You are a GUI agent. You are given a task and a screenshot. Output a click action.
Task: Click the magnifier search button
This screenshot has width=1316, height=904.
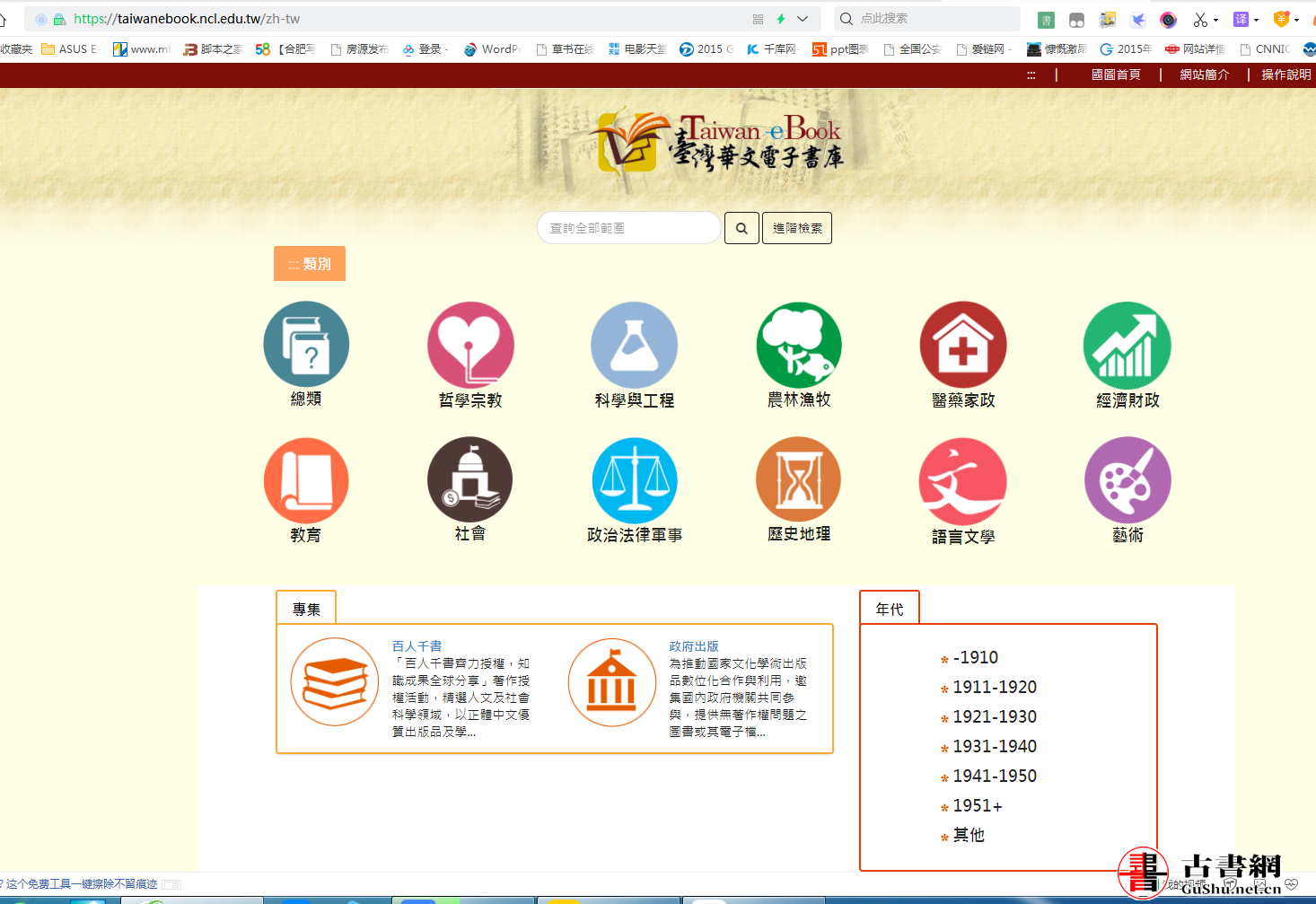coord(741,228)
